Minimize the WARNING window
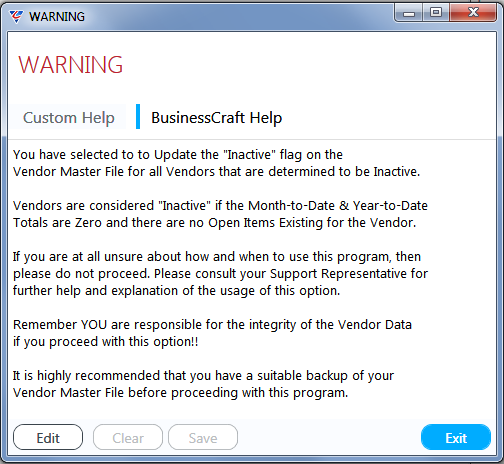504x464 pixels. (x=409, y=13)
